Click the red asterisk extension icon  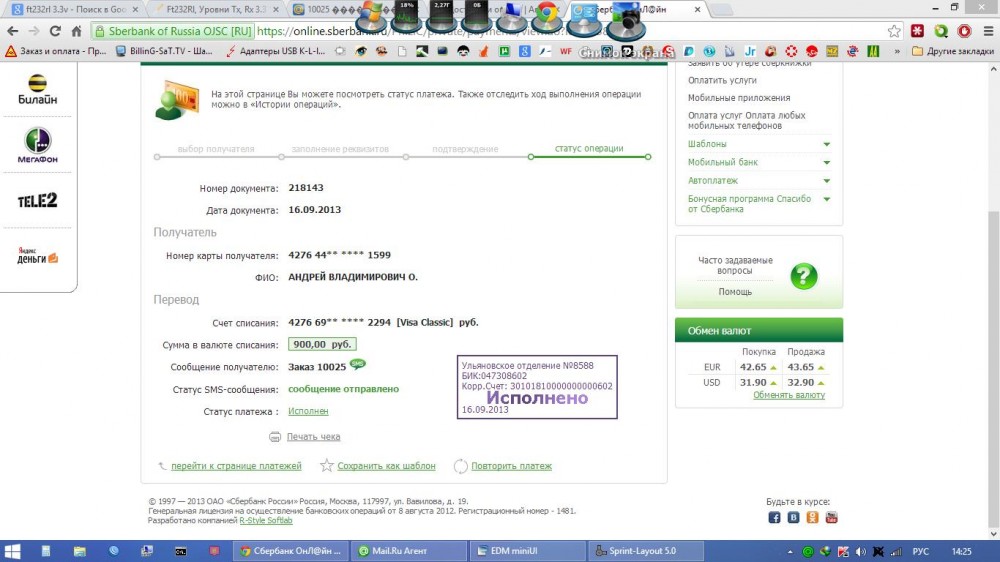(x=917, y=31)
